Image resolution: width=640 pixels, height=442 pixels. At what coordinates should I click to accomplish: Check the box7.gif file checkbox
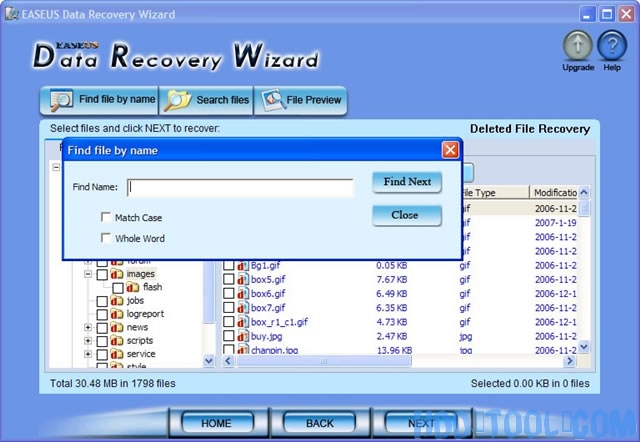229,308
